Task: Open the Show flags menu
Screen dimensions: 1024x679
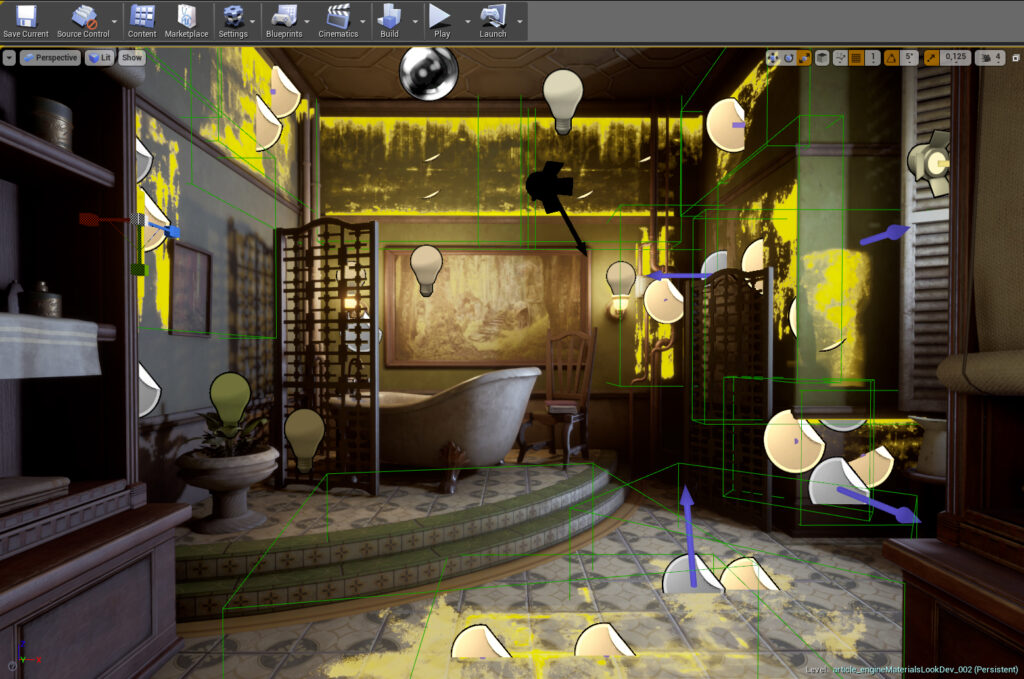Action: point(131,58)
